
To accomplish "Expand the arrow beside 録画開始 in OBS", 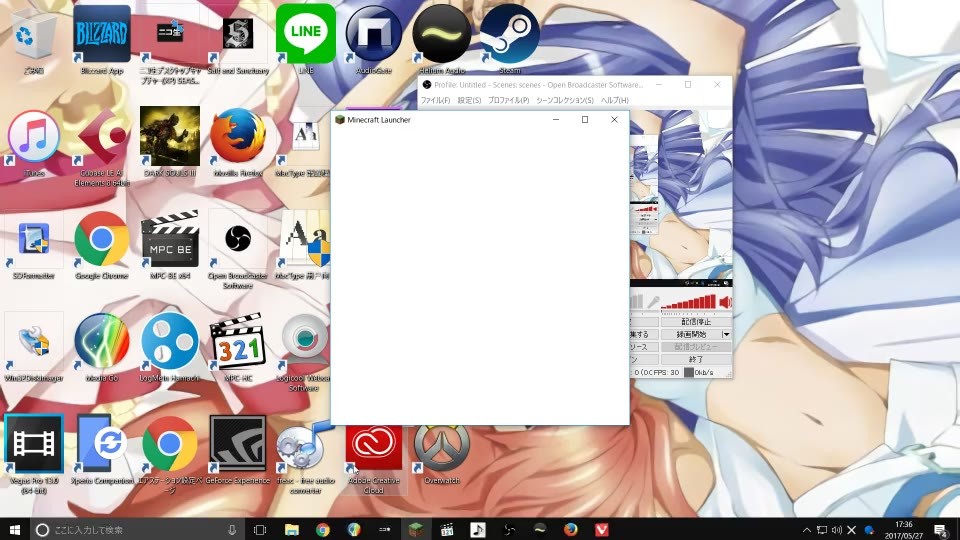I will click(726, 334).
